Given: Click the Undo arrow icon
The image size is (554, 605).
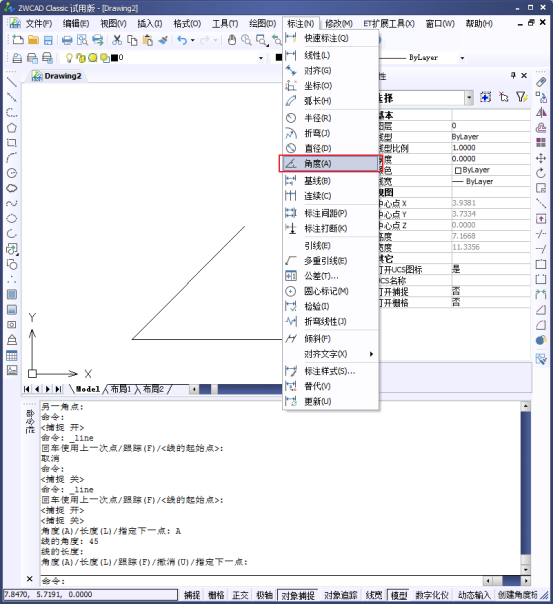Looking at the screenshot, I should (x=182, y=40).
